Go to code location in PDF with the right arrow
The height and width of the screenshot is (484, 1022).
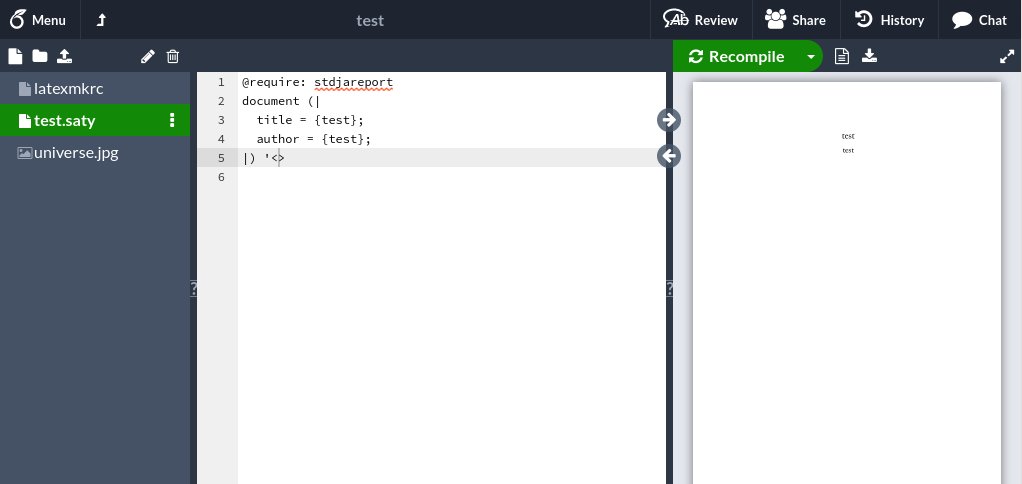669,120
